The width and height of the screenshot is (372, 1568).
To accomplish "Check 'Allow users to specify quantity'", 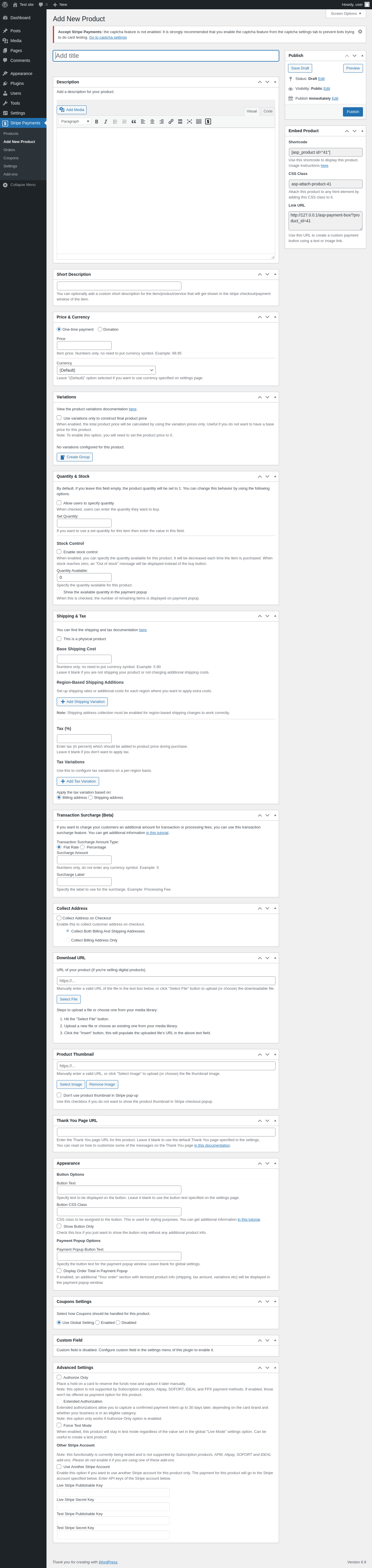I will [59, 503].
